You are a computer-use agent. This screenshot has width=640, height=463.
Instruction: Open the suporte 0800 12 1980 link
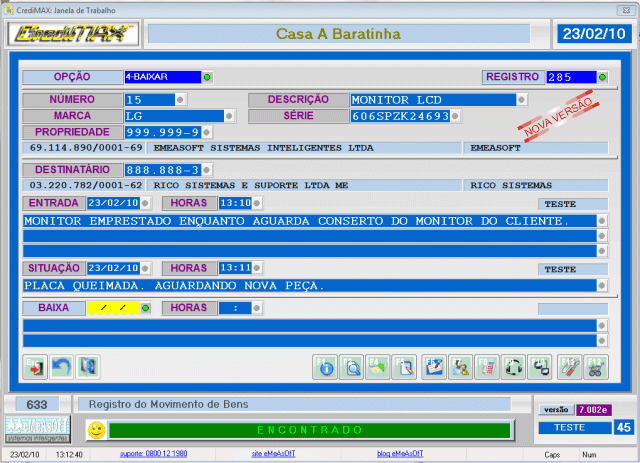(x=151, y=455)
